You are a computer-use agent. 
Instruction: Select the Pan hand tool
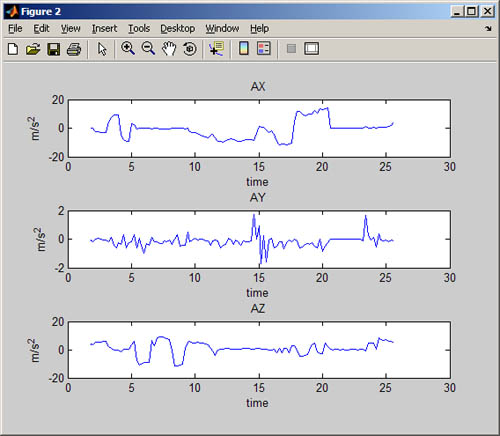point(169,49)
